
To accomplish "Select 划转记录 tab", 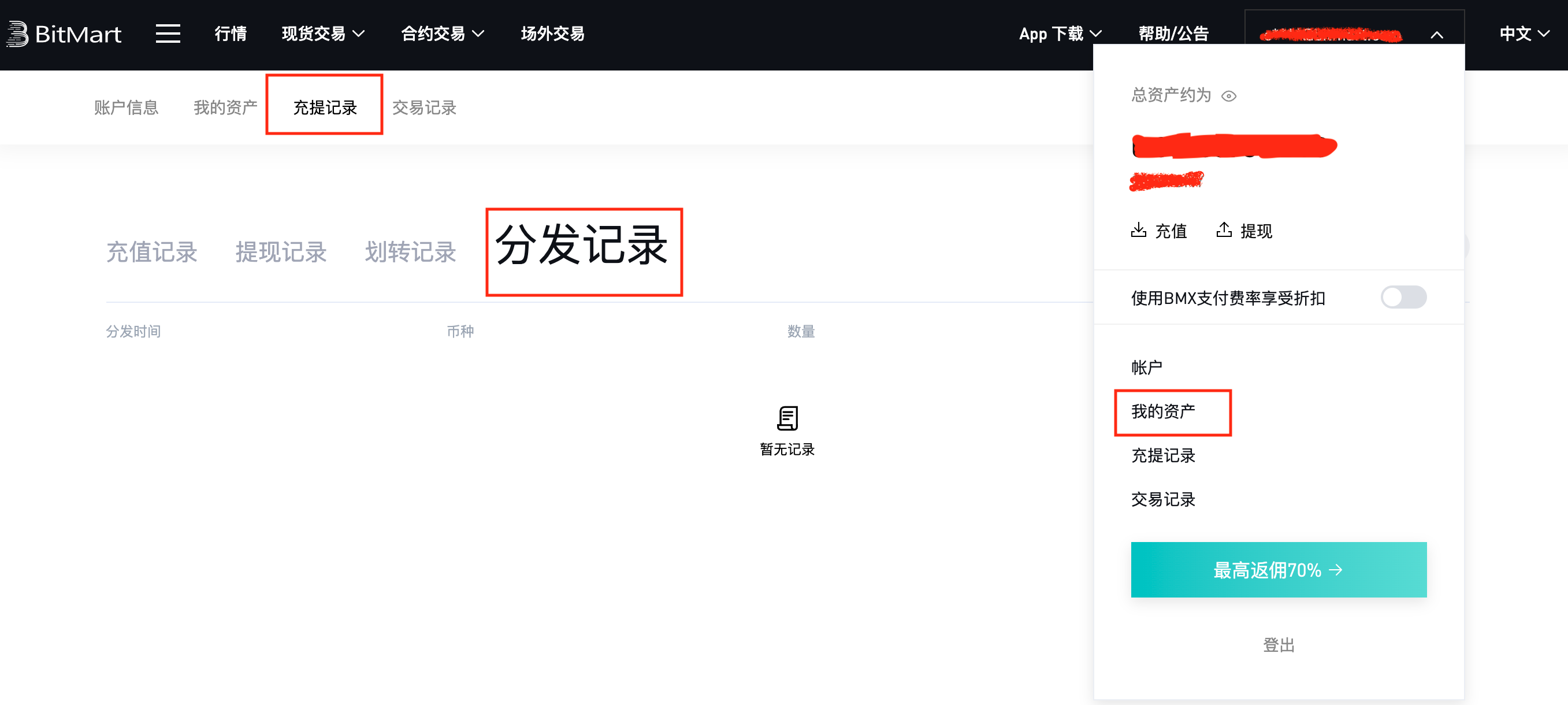I will point(410,252).
